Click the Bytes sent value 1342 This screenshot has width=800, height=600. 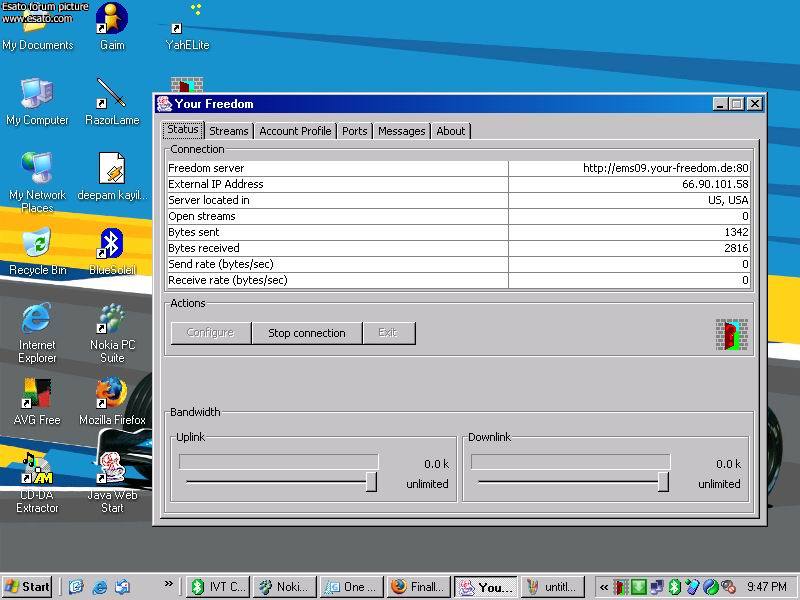tap(736, 232)
